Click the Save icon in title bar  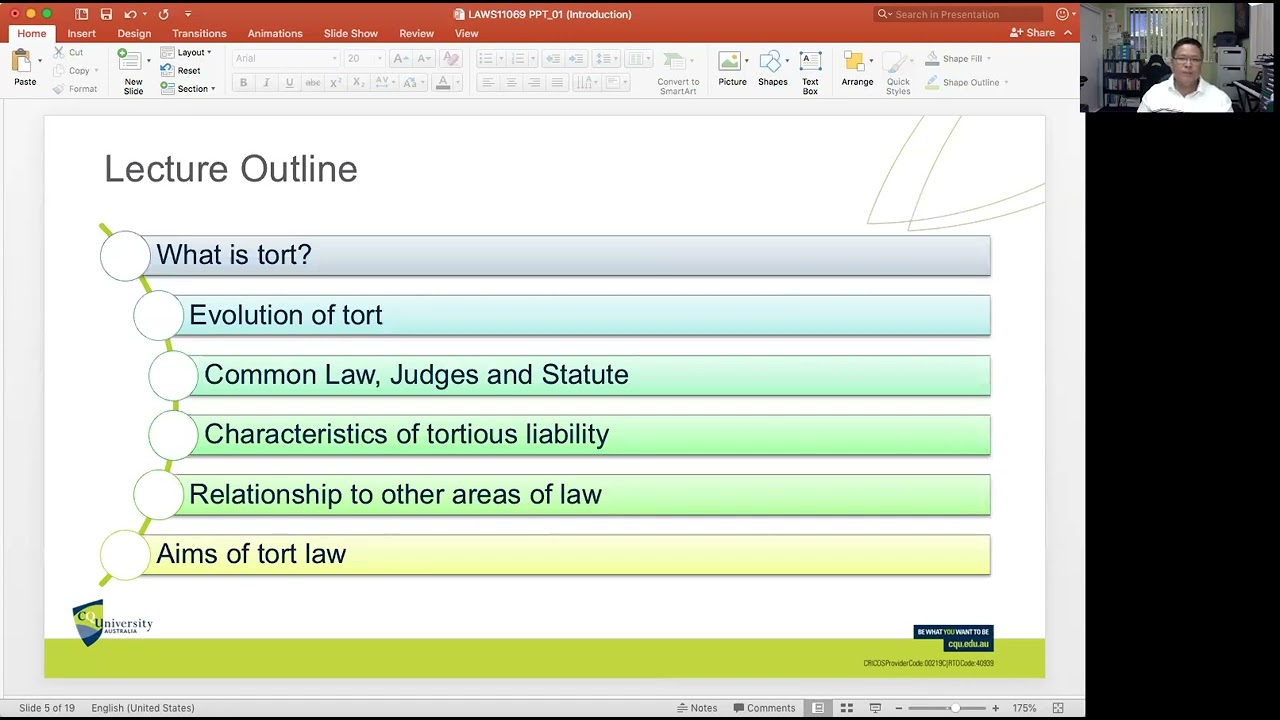(106, 14)
